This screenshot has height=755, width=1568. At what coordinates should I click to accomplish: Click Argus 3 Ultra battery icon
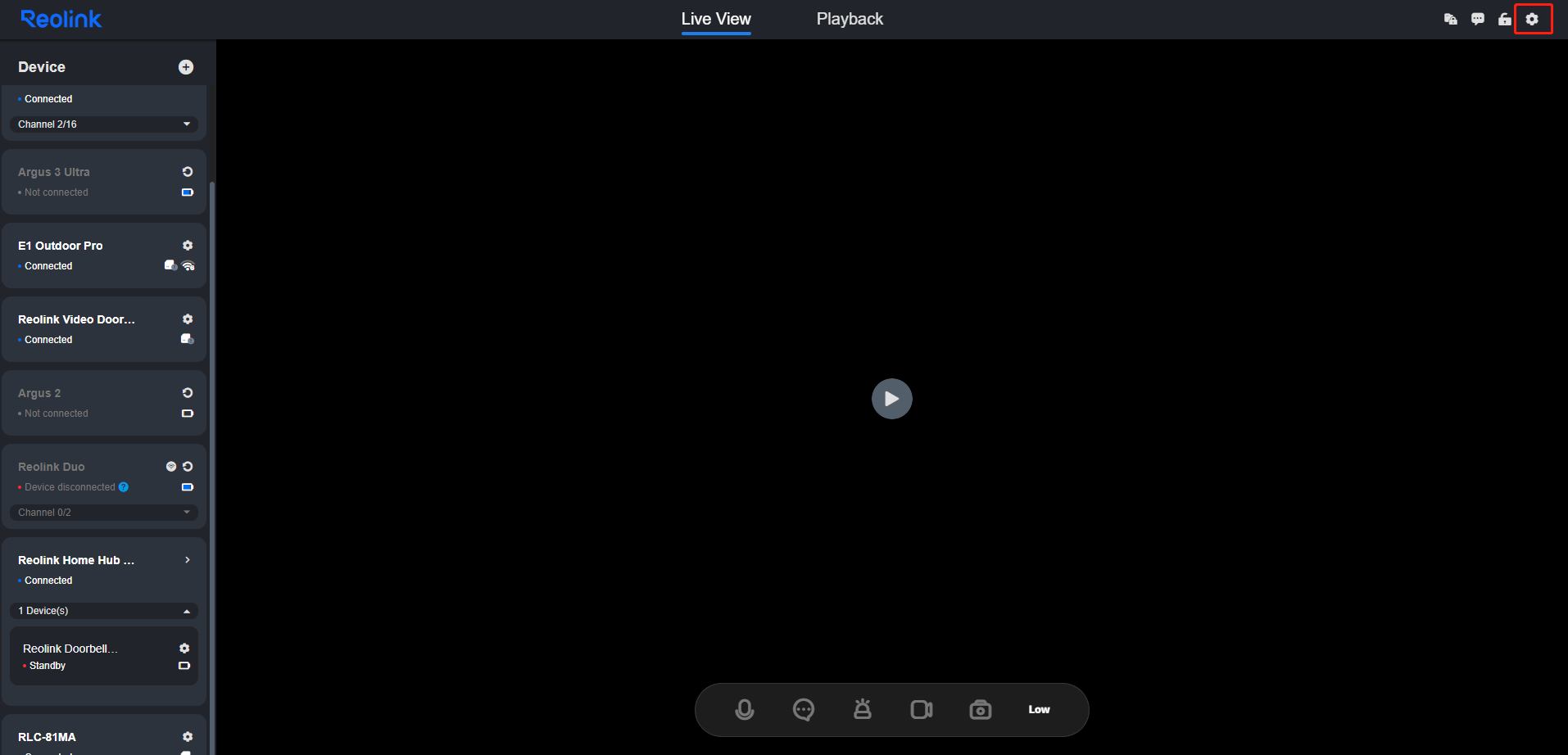pyautogui.click(x=188, y=192)
